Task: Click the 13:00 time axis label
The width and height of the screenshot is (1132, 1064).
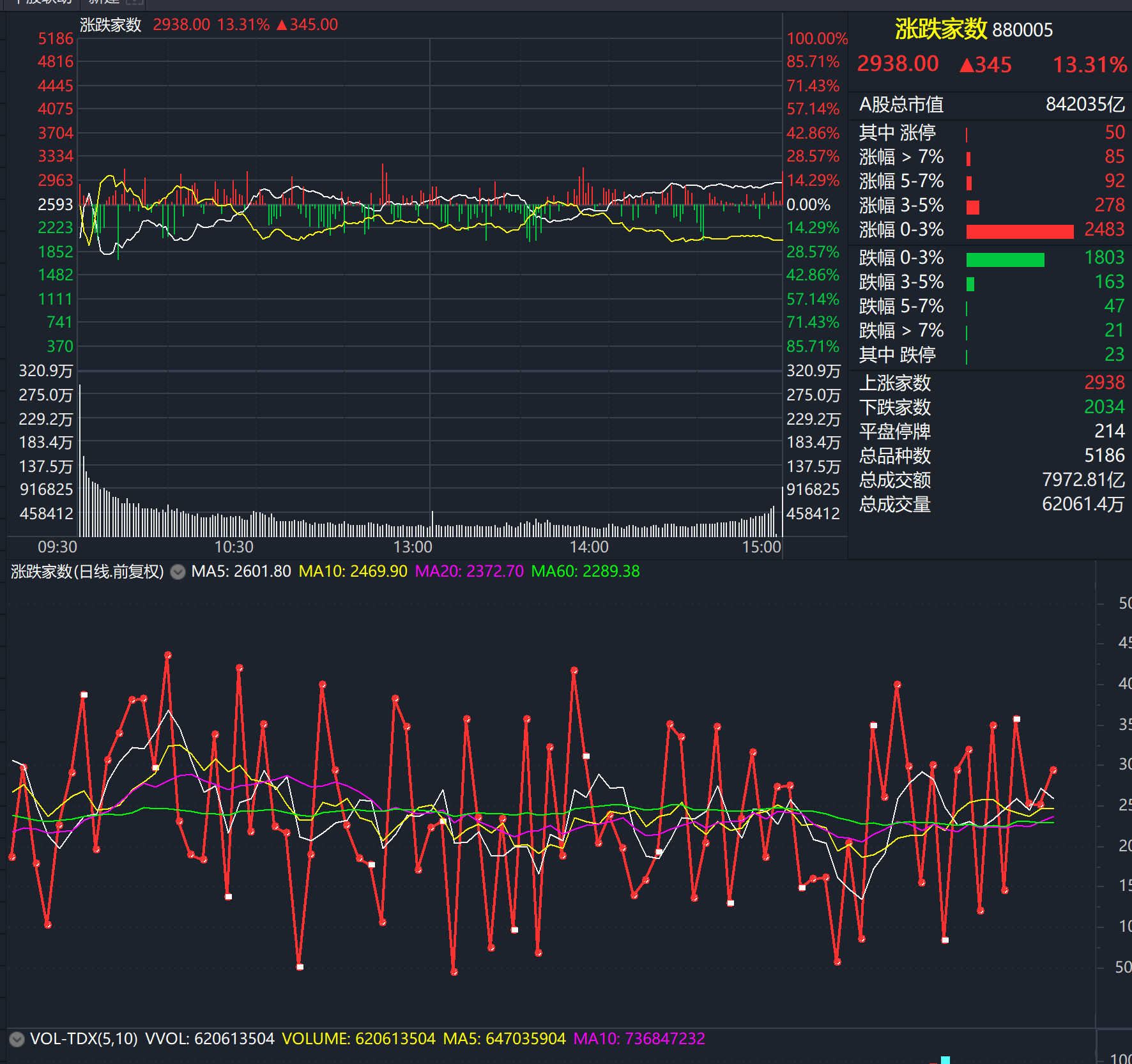Action: (x=413, y=547)
